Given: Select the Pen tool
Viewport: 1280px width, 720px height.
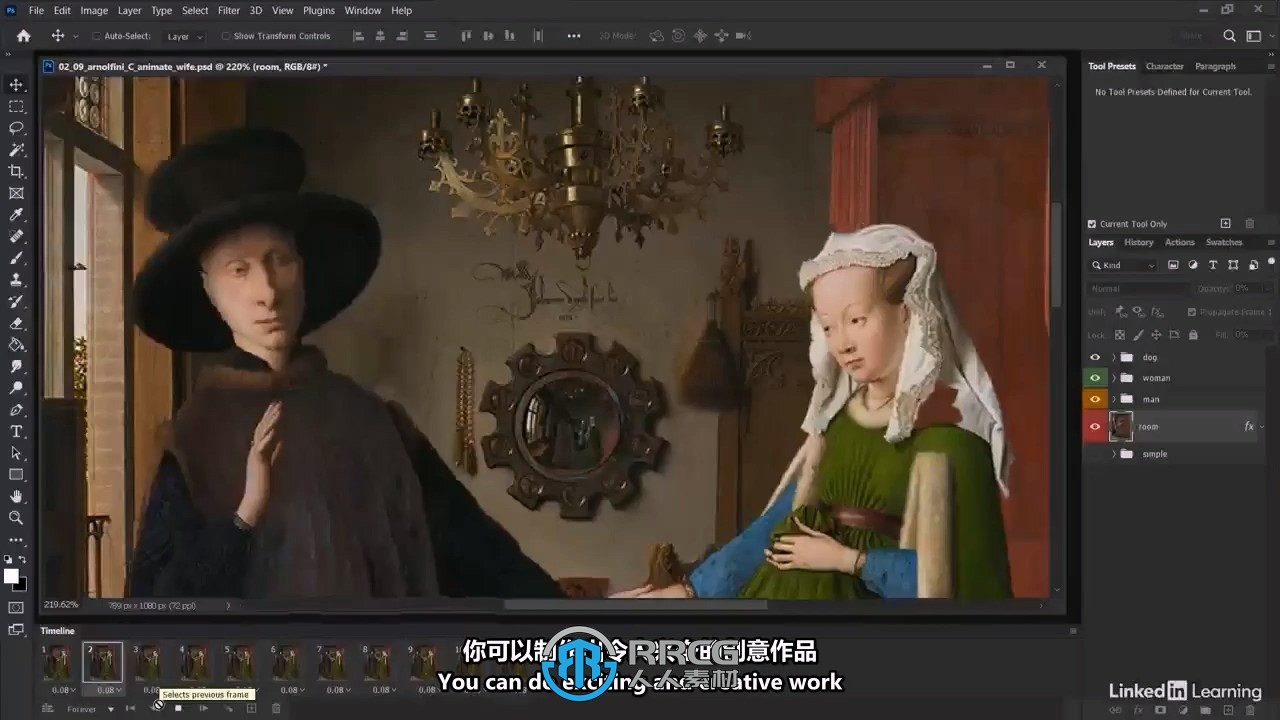Looking at the screenshot, I should click(16, 410).
